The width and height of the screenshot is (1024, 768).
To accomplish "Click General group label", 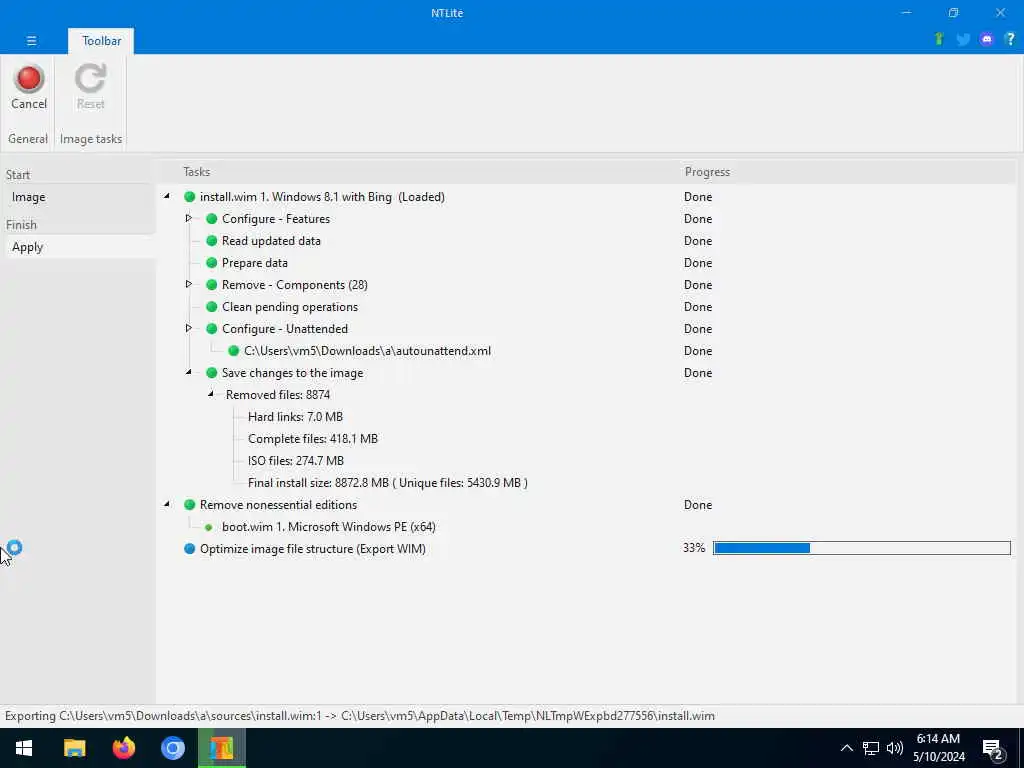I will (28, 139).
